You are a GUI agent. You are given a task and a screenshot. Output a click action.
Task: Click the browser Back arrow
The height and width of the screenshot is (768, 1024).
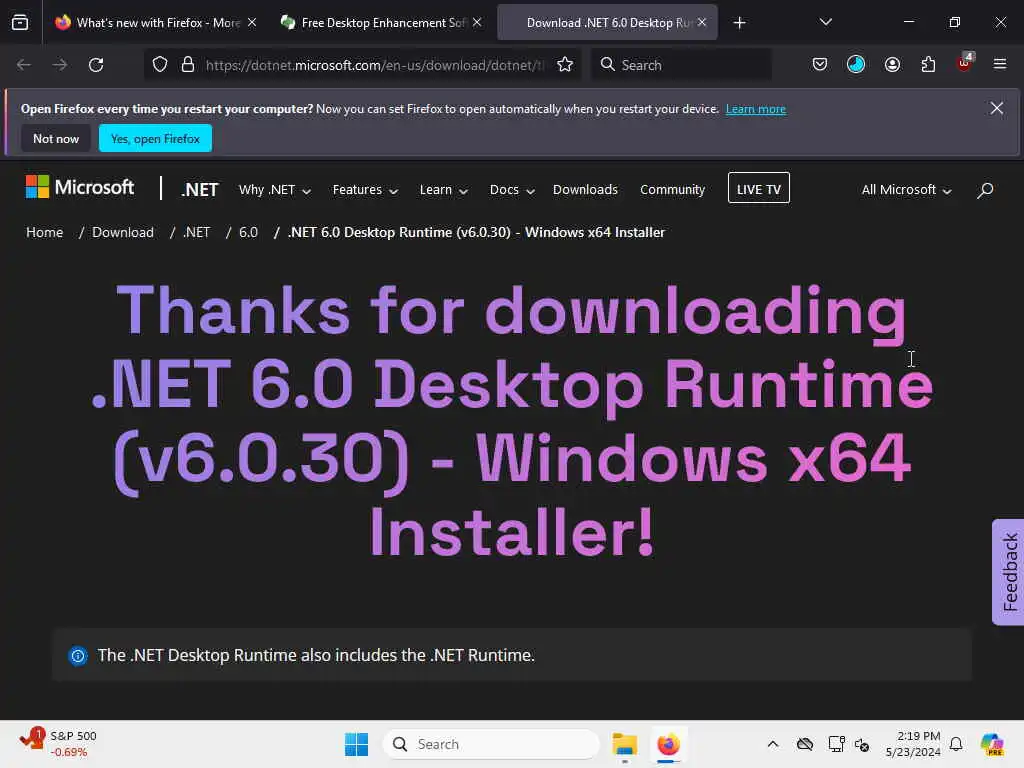tap(24, 65)
